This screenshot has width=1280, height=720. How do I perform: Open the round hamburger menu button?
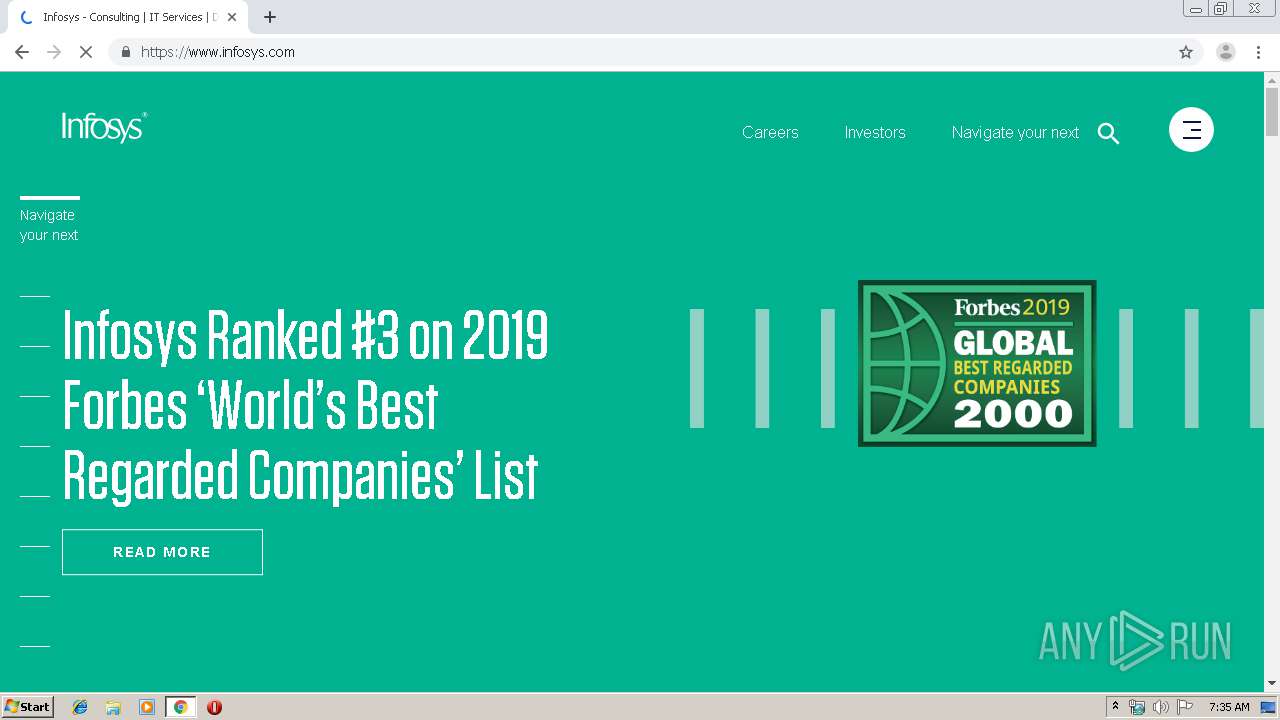click(1191, 129)
